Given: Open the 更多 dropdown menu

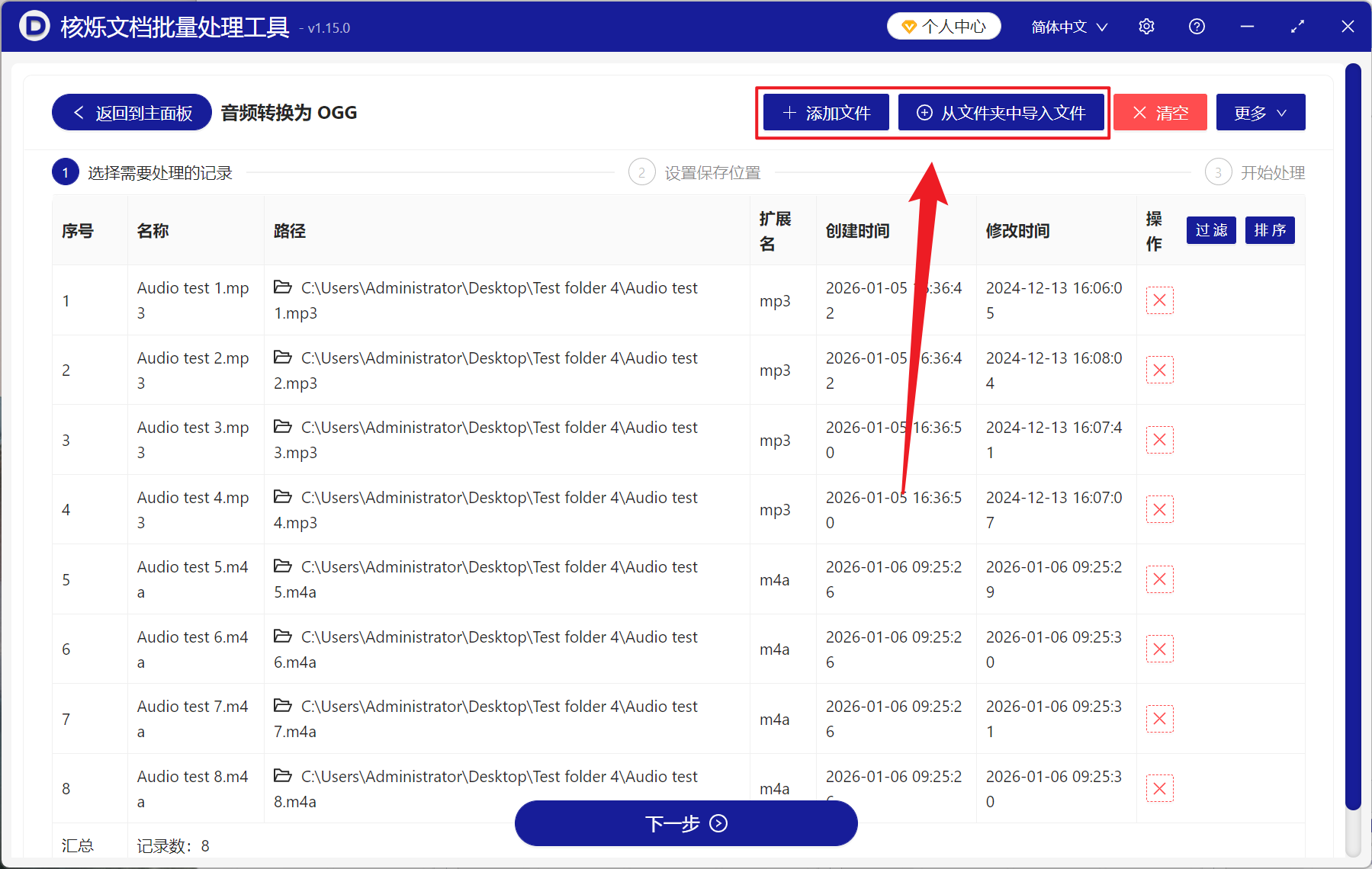Looking at the screenshot, I should tap(1260, 112).
